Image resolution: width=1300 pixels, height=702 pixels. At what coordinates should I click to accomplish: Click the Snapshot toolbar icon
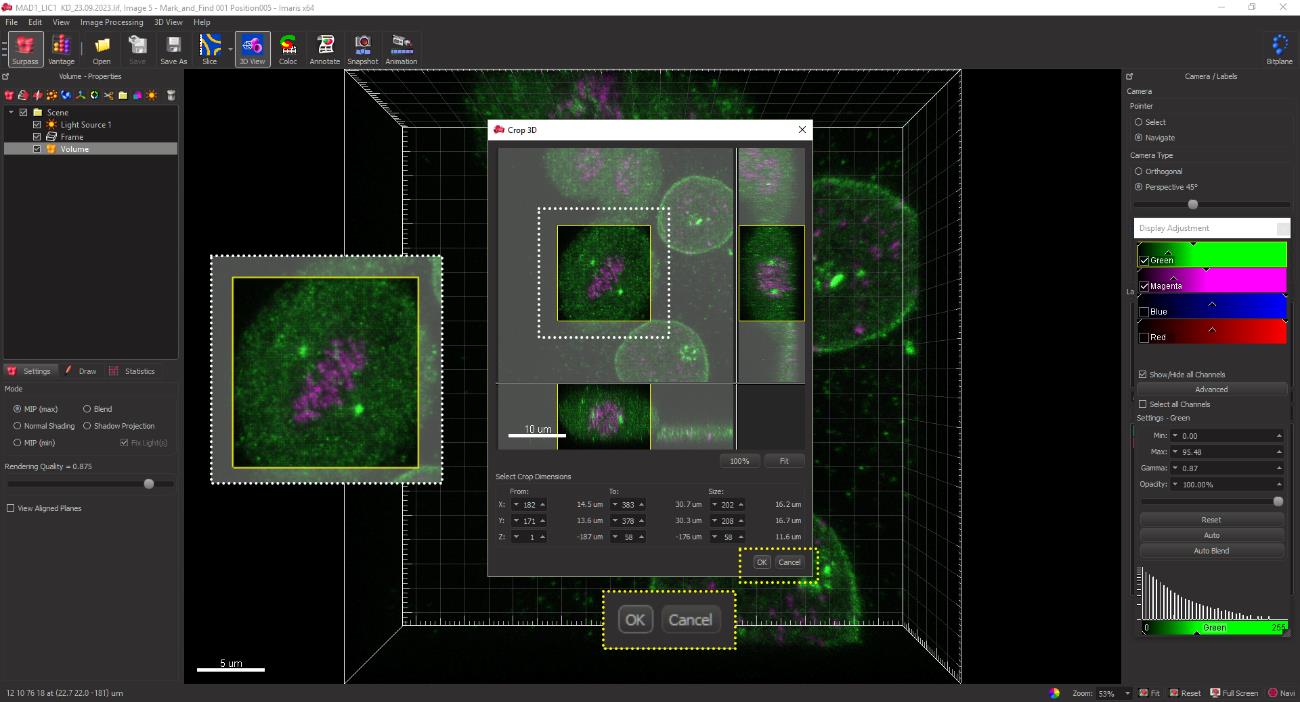[x=363, y=48]
